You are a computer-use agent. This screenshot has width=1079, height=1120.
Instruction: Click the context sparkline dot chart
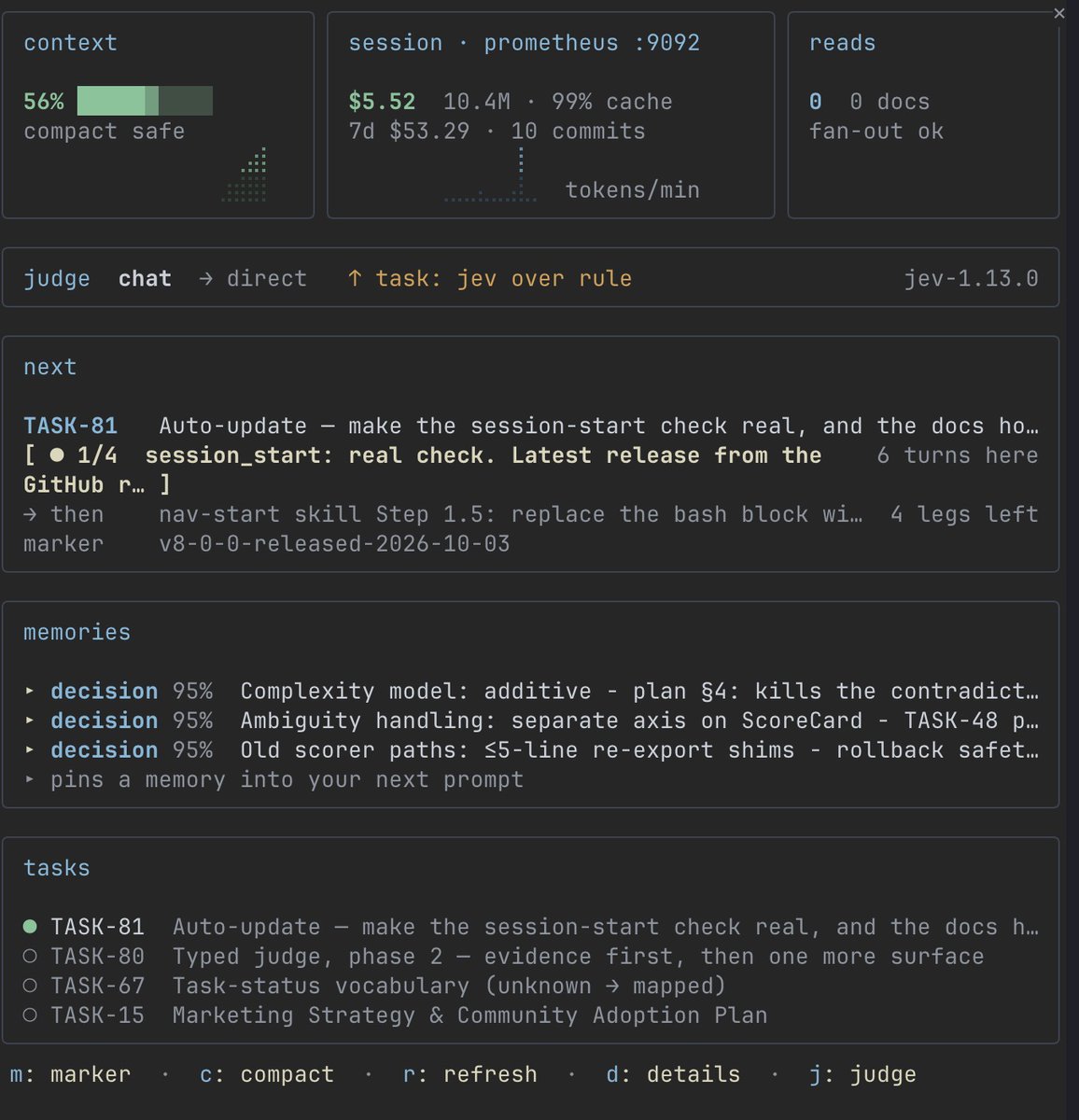(x=245, y=175)
